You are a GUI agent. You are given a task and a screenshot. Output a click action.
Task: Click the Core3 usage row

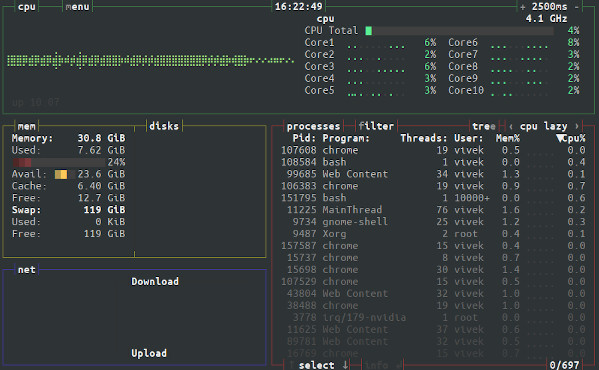tap(370, 66)
